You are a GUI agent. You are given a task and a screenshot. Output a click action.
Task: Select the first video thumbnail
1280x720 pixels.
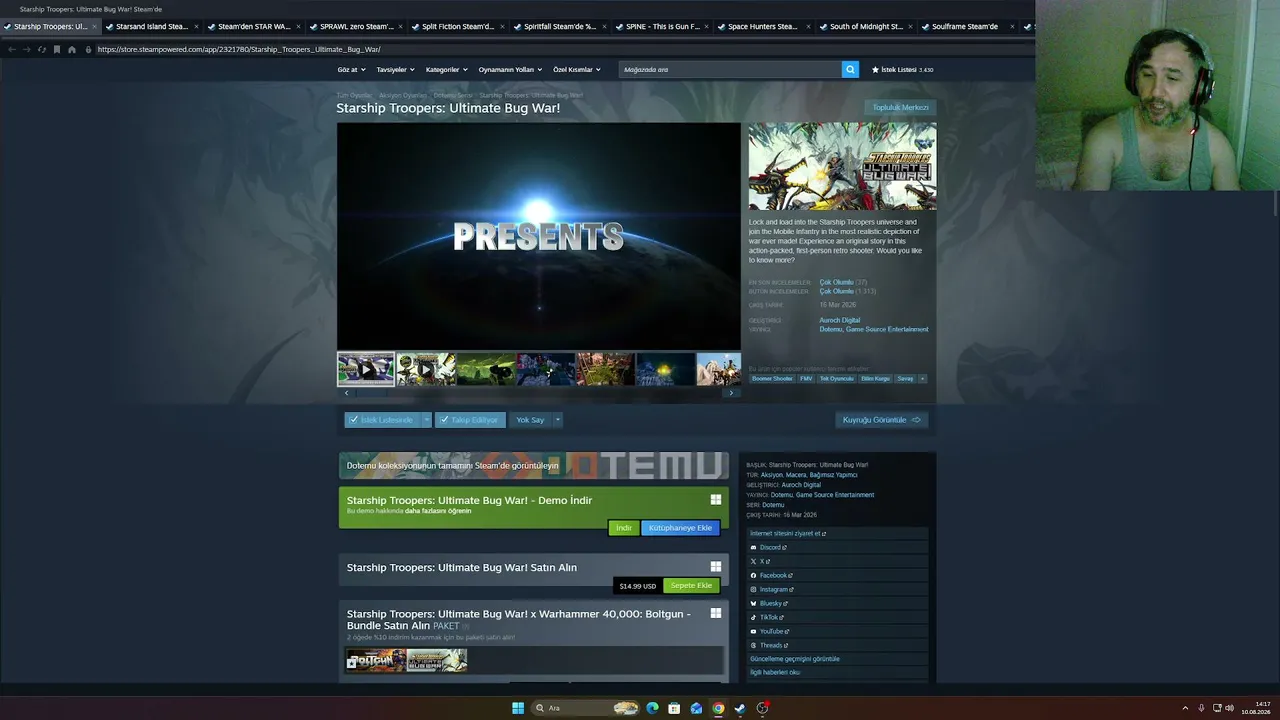click(x=366, y=369)
